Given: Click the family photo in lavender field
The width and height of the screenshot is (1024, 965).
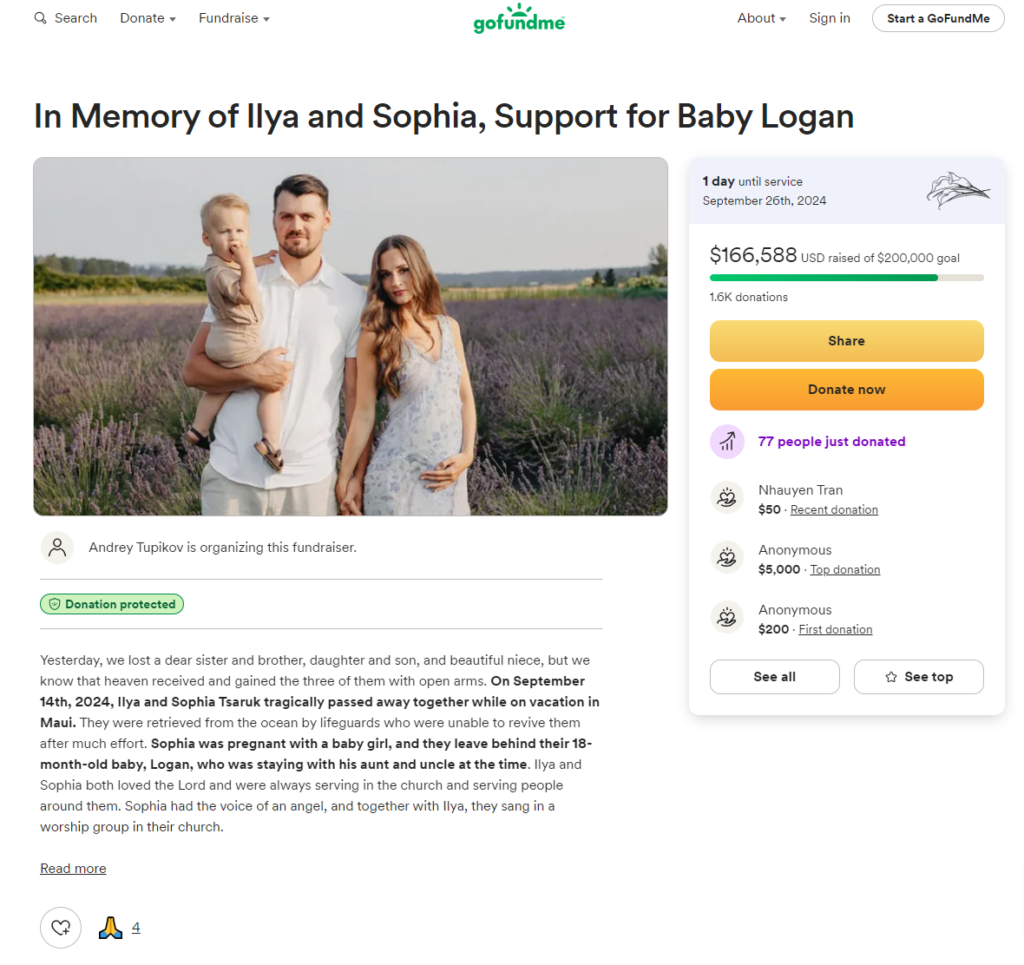Looking at the screenshot, I should click(351, 336).
